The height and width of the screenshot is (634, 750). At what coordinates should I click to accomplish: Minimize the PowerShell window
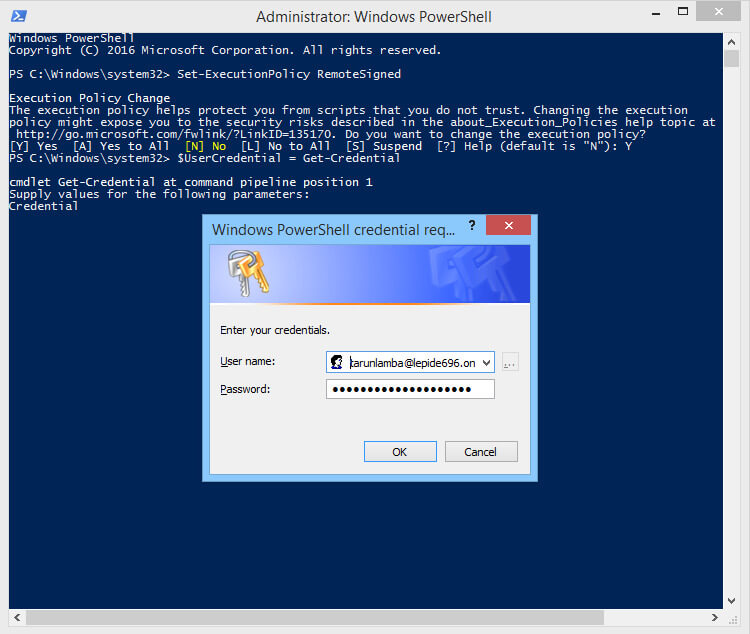coord(656,12)
